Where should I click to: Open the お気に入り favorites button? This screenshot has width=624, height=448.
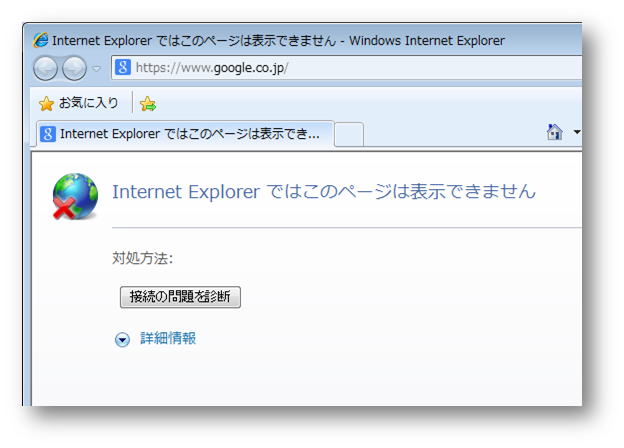79,103
